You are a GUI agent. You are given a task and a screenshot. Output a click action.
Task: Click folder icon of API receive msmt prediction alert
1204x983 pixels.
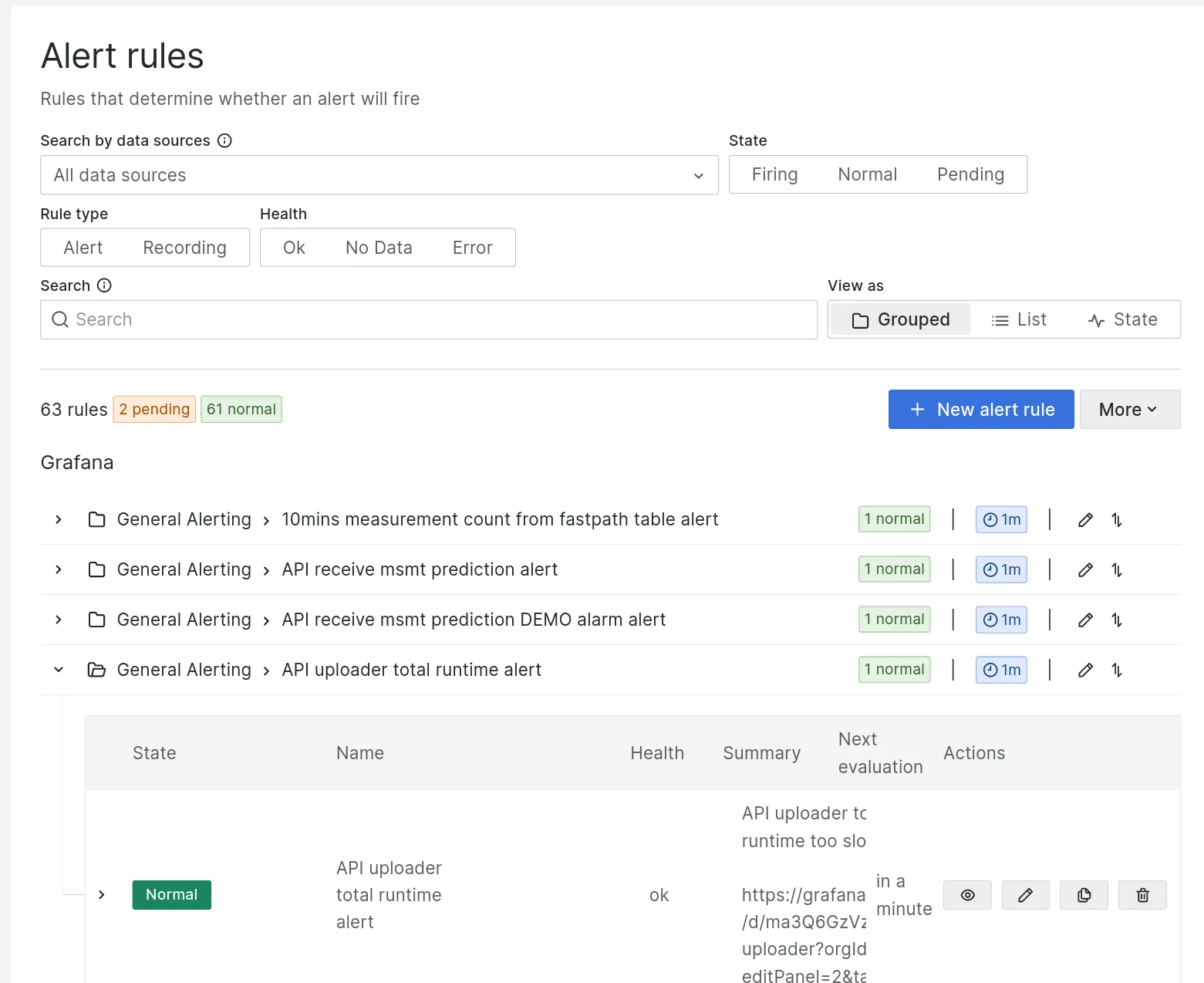tap(96, 569)
